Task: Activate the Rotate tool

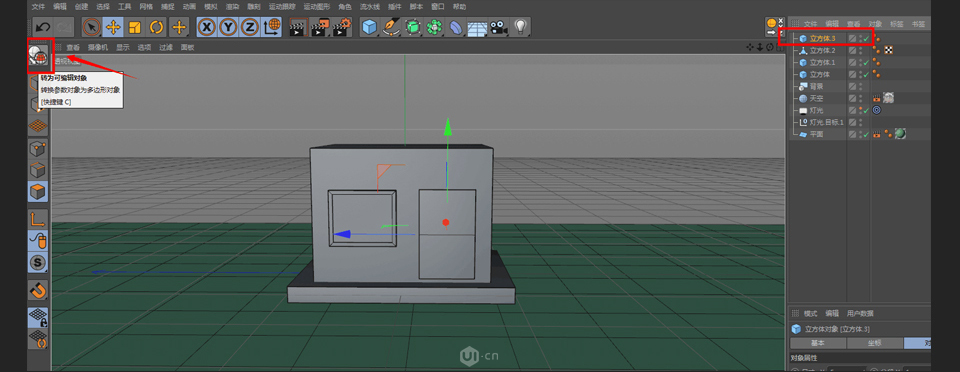Action: [157, 27]
